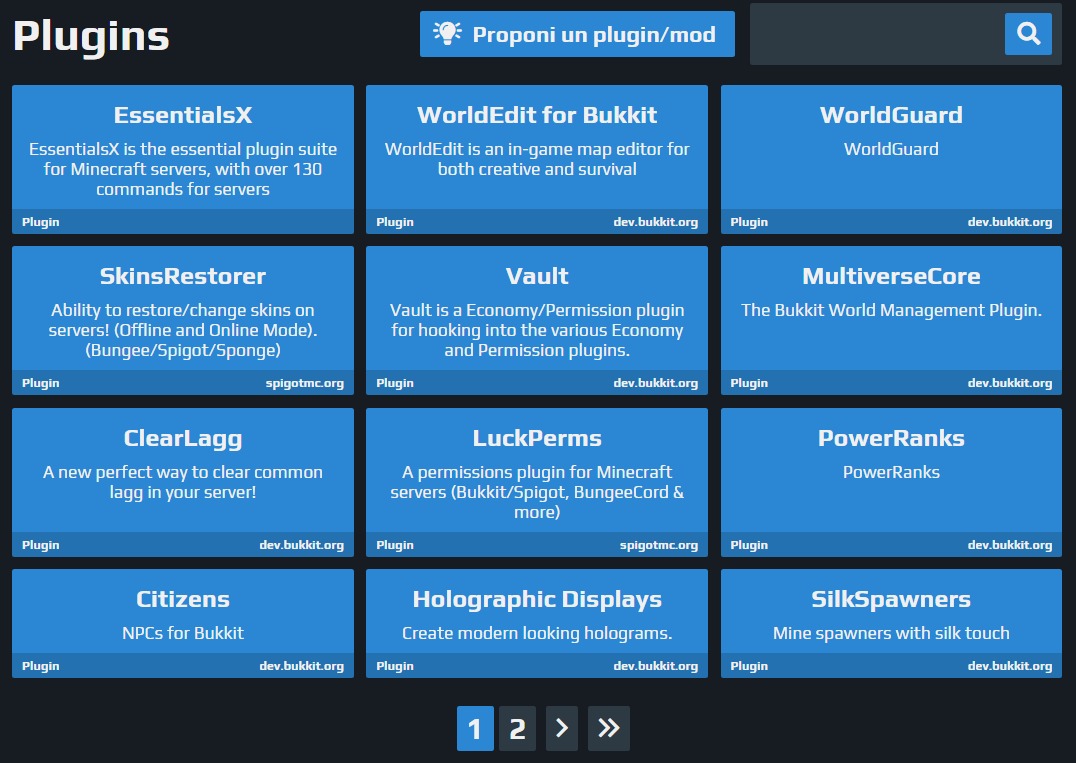Click Proponi un plugin/mod button
Screen dimensions: 1076x763
click(x=577, y=34)
